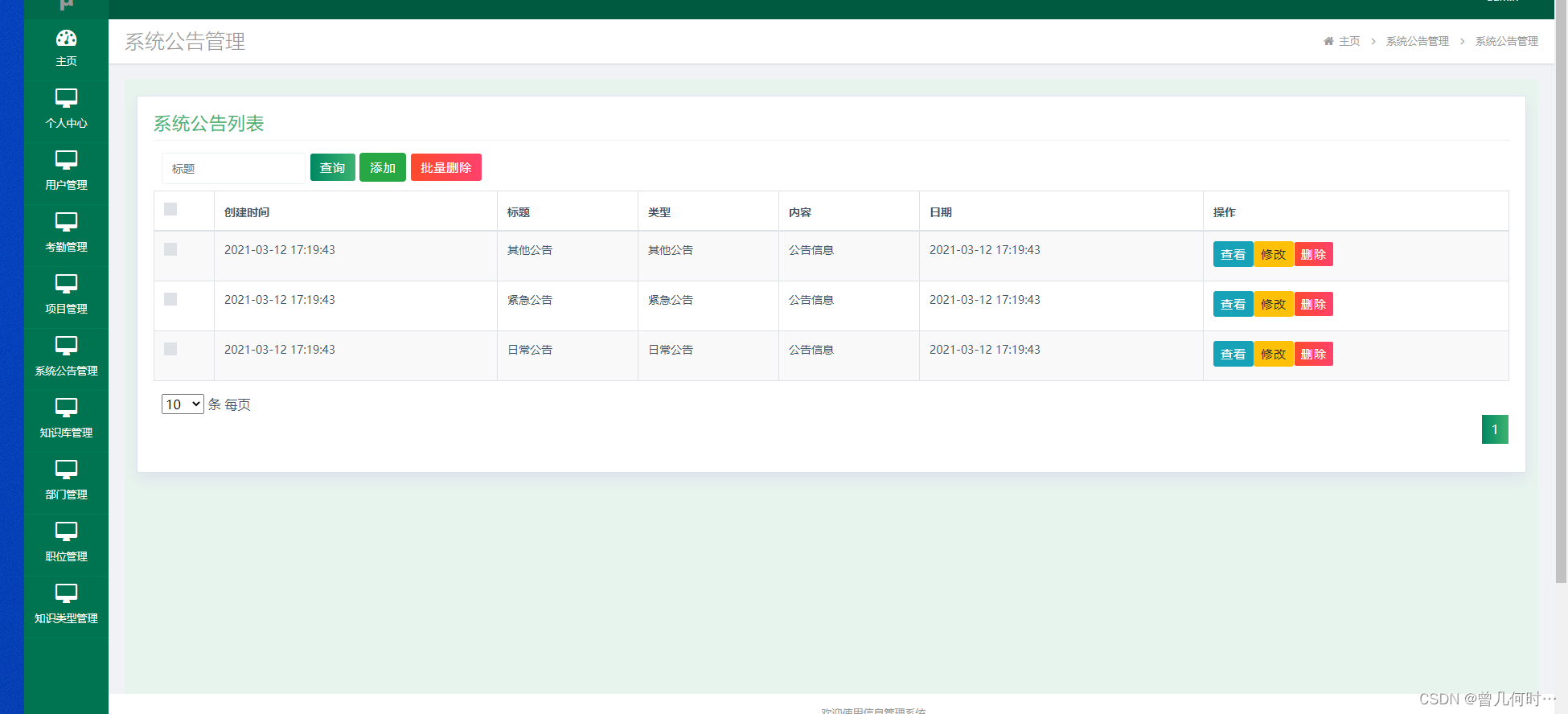Image resolution: width=1568 pixels, height=714 pixels.
Task: Click 系统公告列表 panel heading
Action: click(x=209, y=123)
